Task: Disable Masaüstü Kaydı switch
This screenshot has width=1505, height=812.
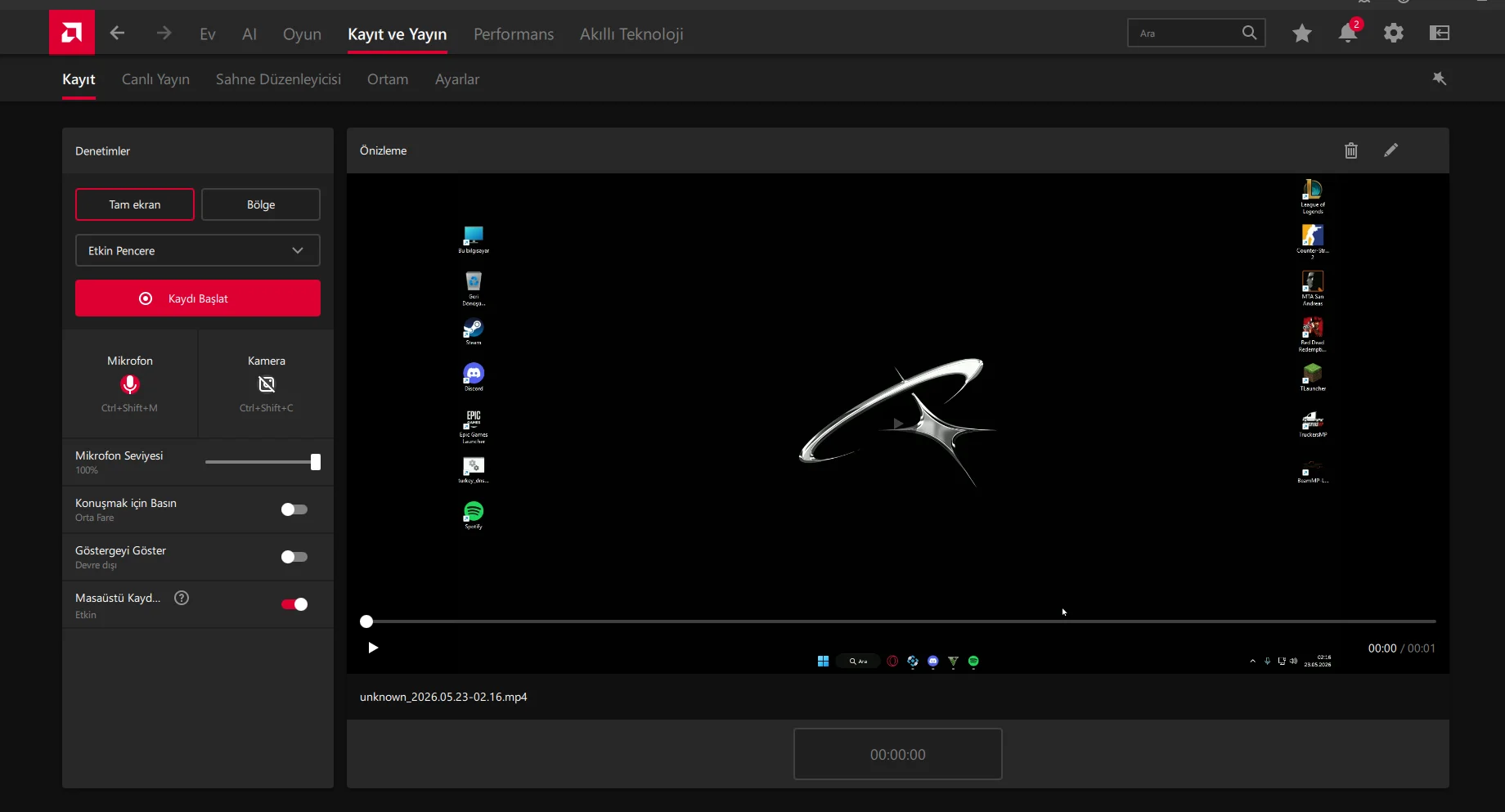Action: pos(294,604)
